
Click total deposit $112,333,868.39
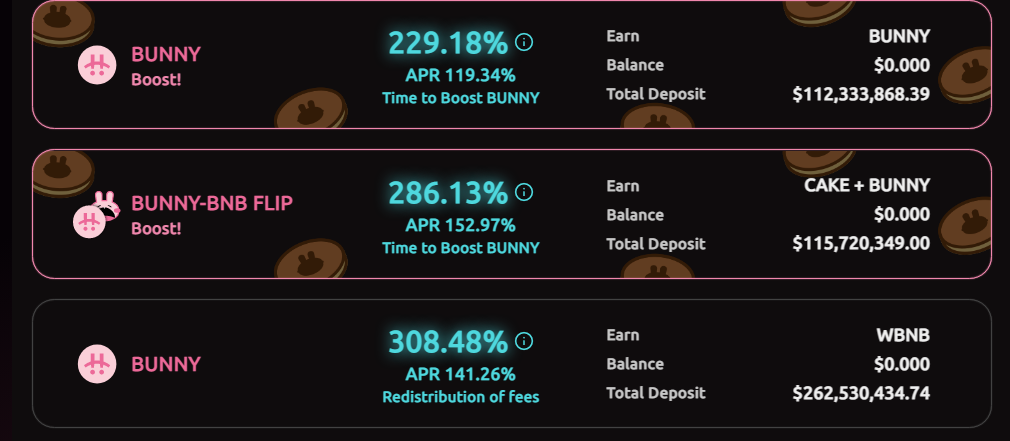click(x=861, y=94)
